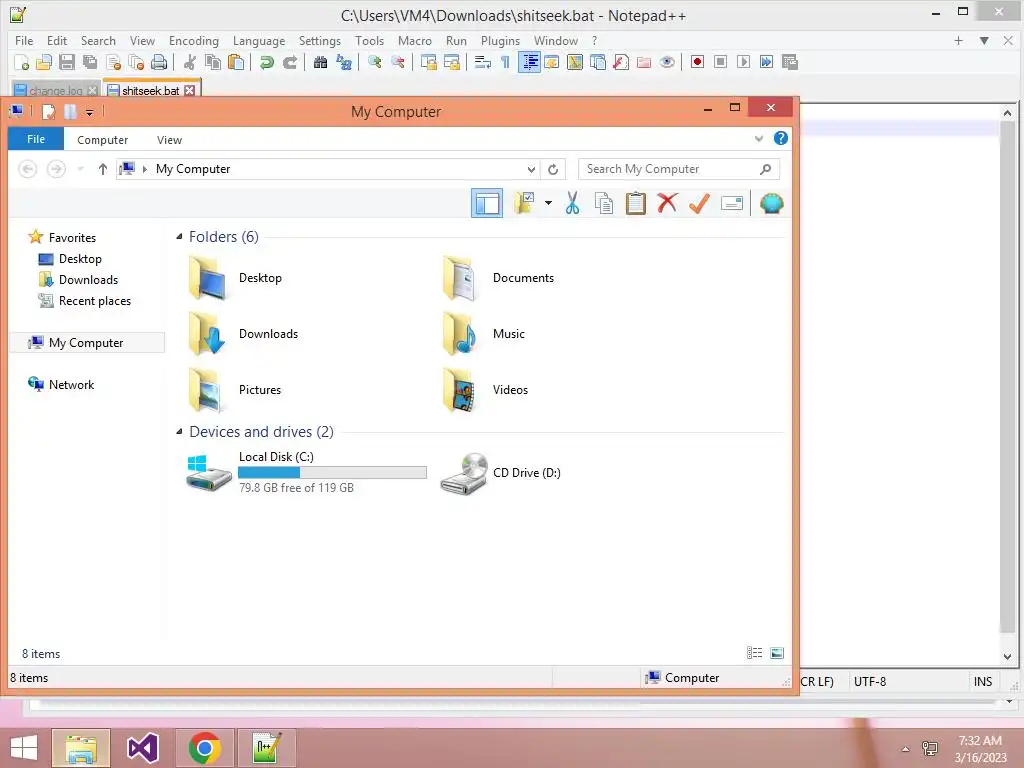Click Redo arrow in Notepad++ toolbar
The image size is (1024, 768).
coord(290,62)
